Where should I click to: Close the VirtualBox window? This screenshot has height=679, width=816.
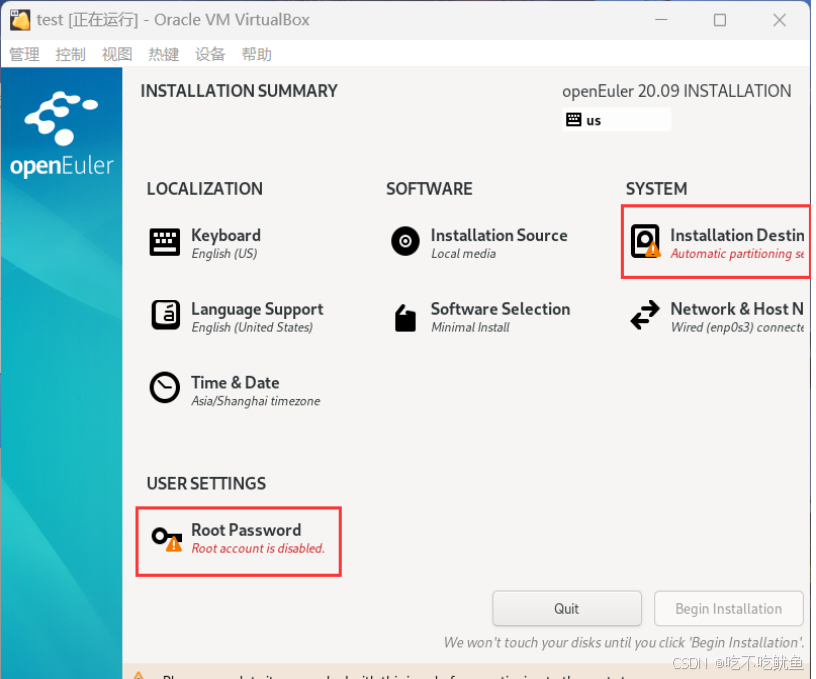779,20
